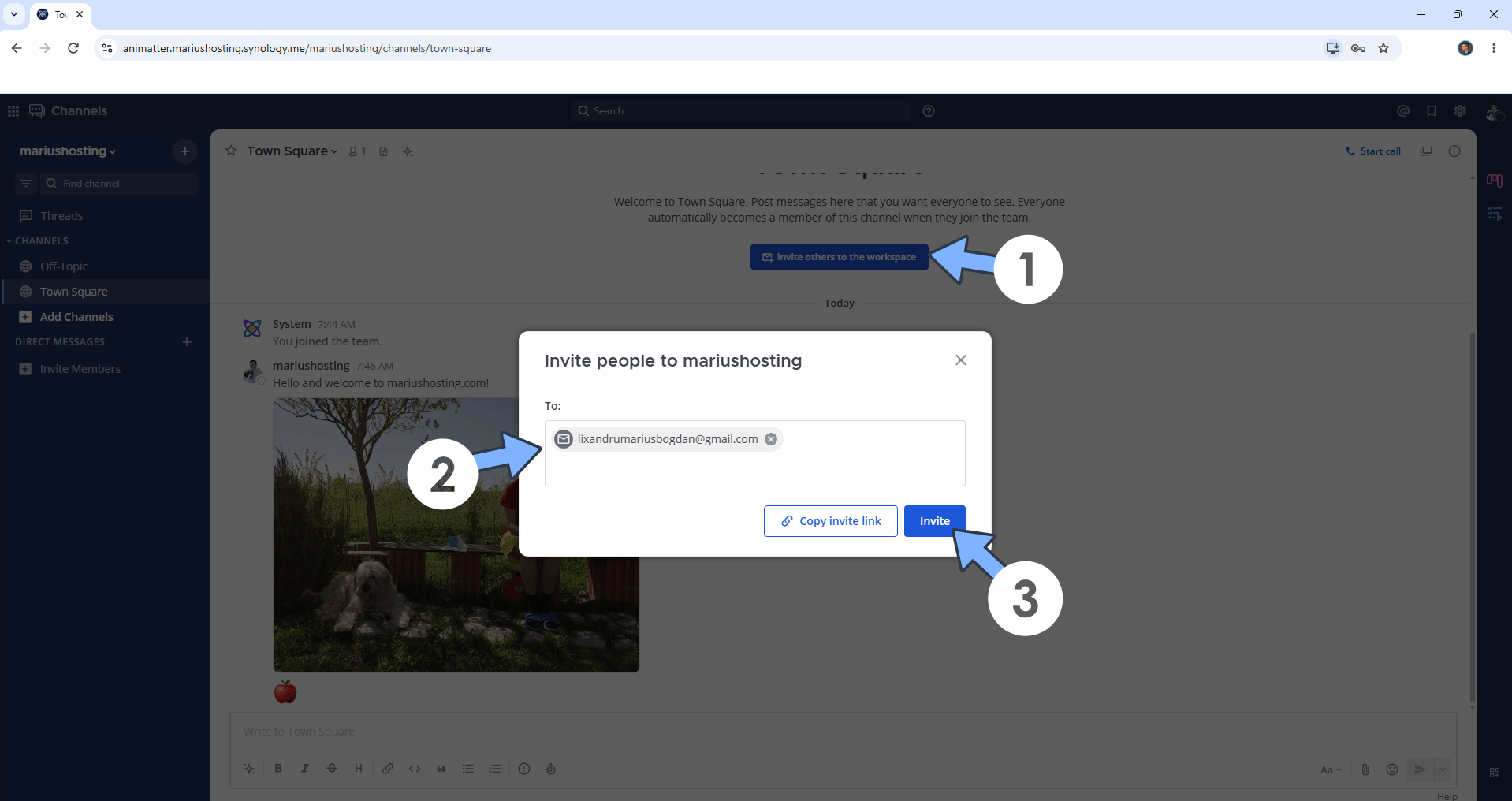Viewport: 1512px width, 801px height.
Task: Click the top Search bar
Action: 740,111
